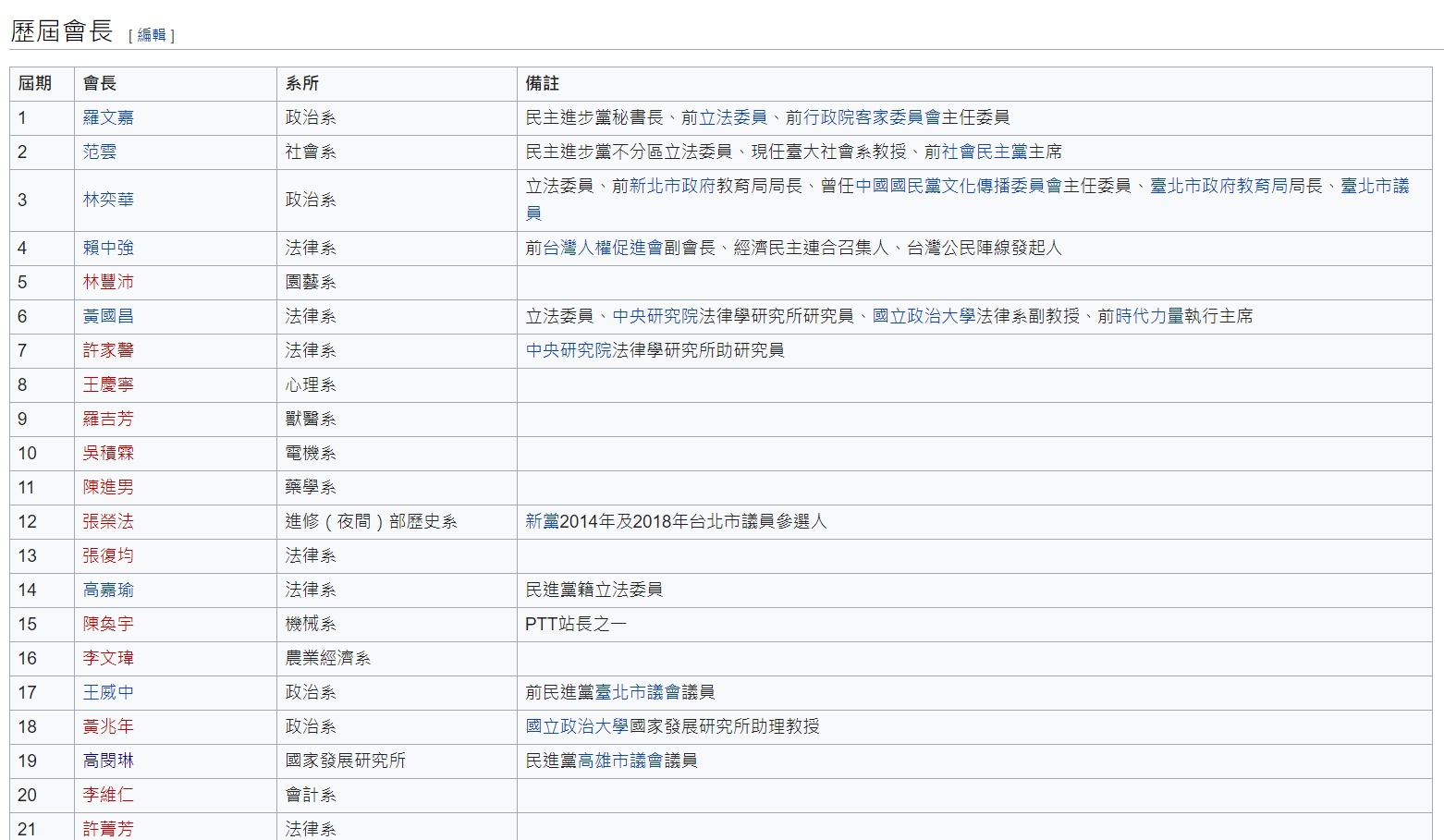This screenshot has width=1444, height=840.
Task: Visit the 王威中 page
Action: [x=108, y=692]
